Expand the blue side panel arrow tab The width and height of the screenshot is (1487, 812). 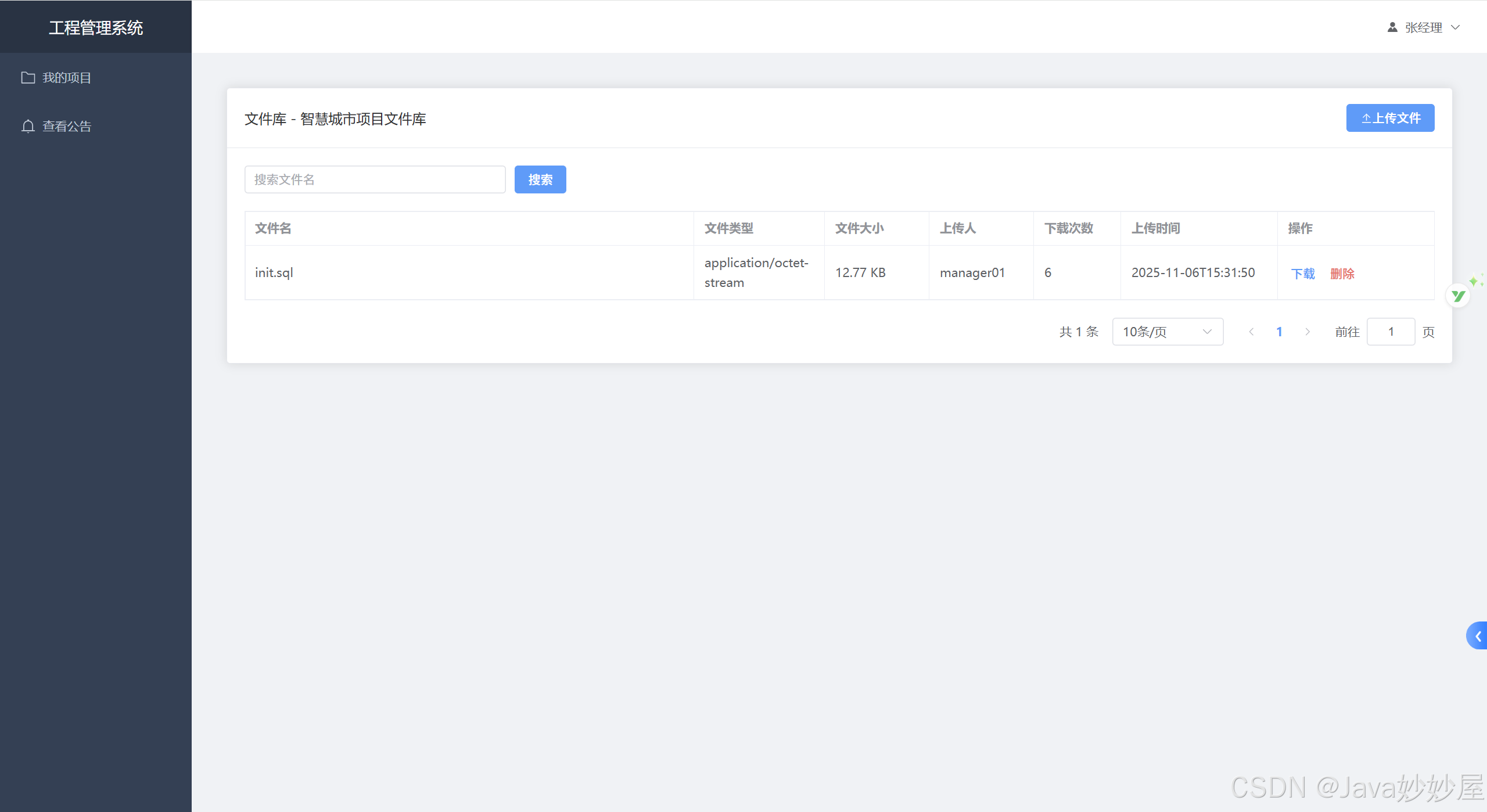(1477, 636)
